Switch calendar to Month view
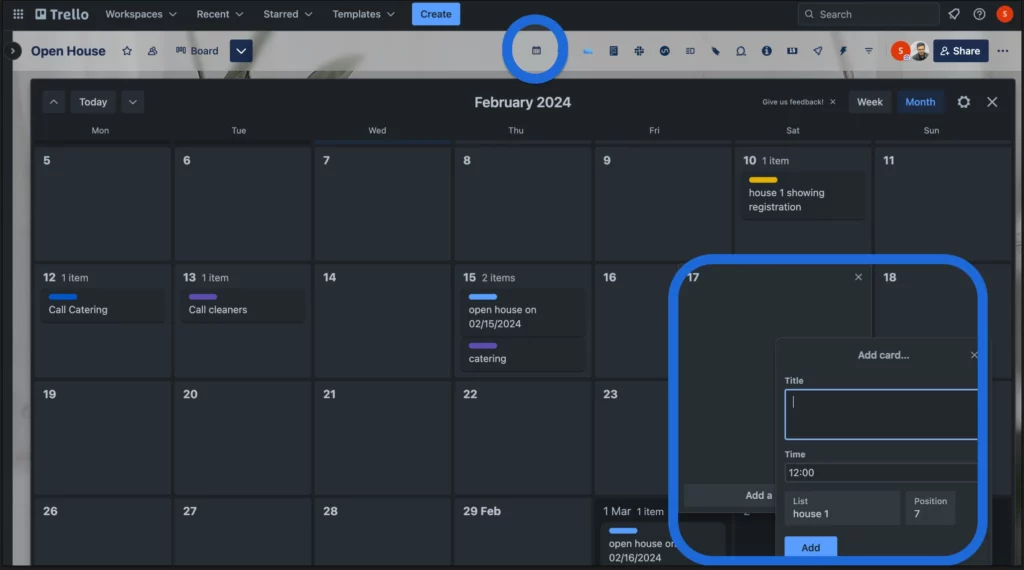 click(920, 102)
